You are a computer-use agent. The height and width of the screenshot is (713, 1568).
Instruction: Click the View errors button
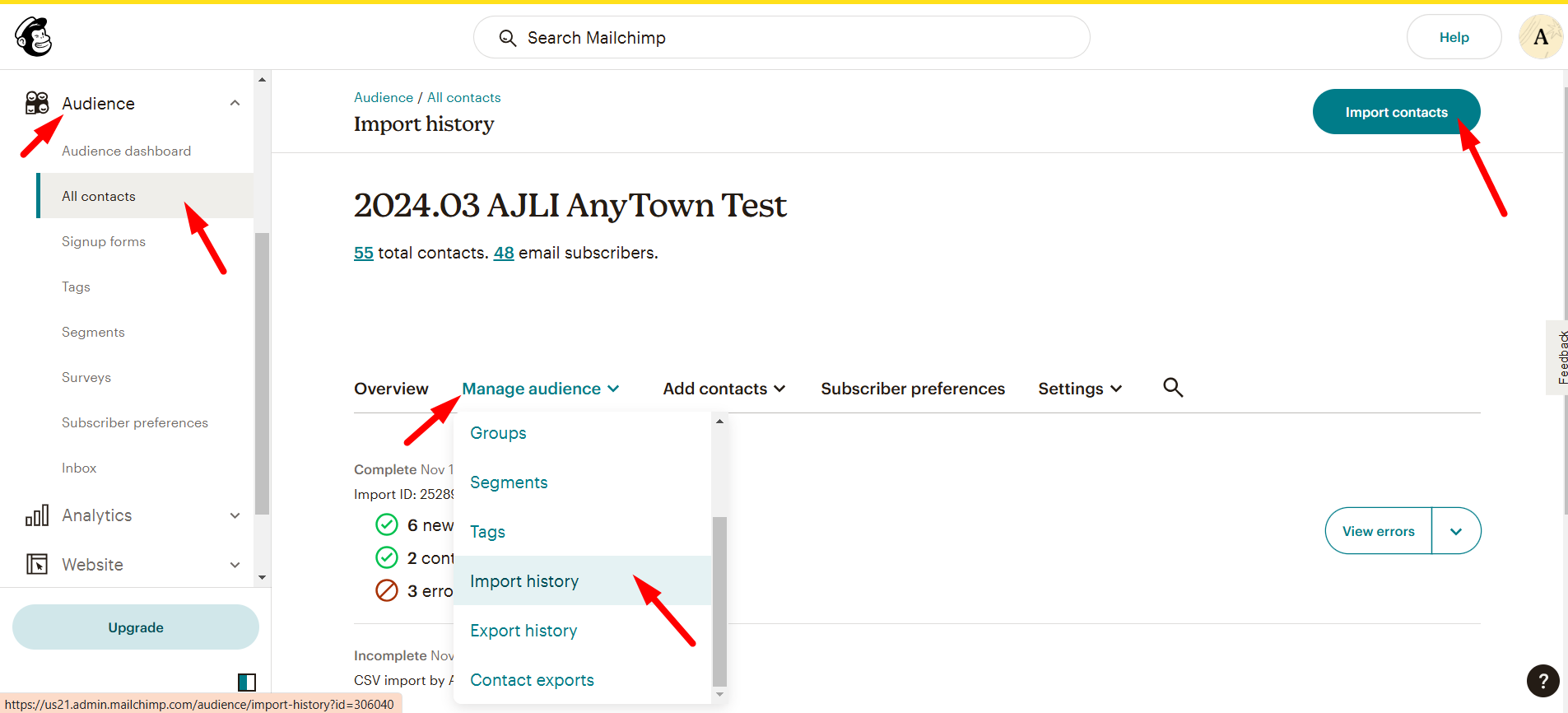pos(1379,531)
